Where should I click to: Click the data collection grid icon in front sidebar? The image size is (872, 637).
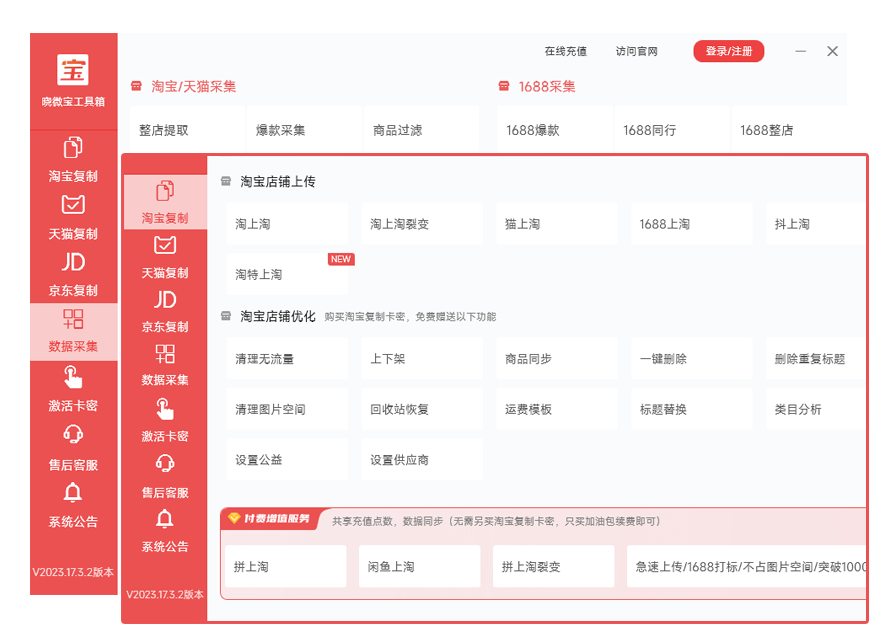click(165, 354)
